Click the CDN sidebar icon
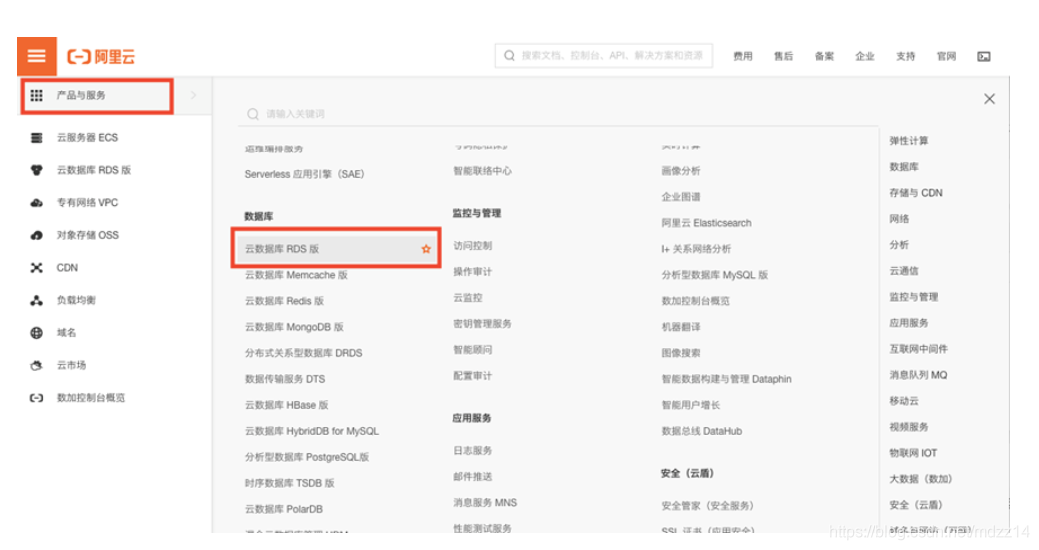The image size is (1039, 550). 36,268
